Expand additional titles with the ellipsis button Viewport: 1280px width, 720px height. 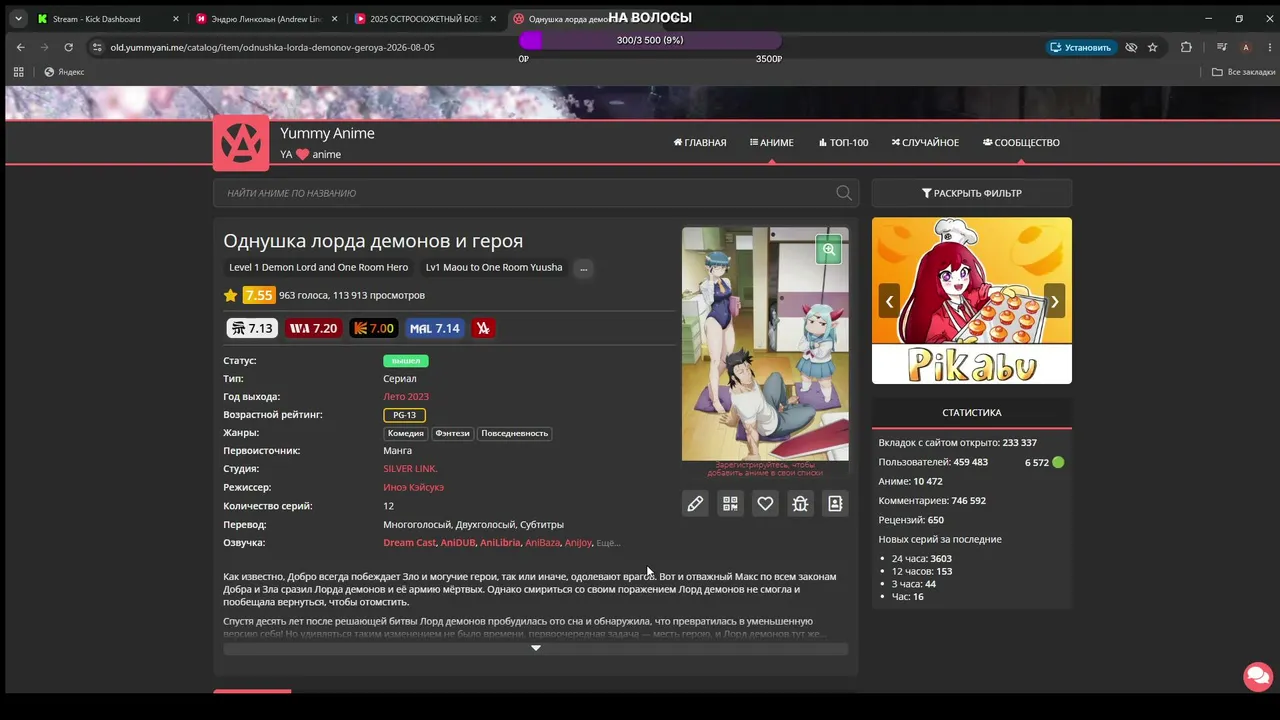583,268
